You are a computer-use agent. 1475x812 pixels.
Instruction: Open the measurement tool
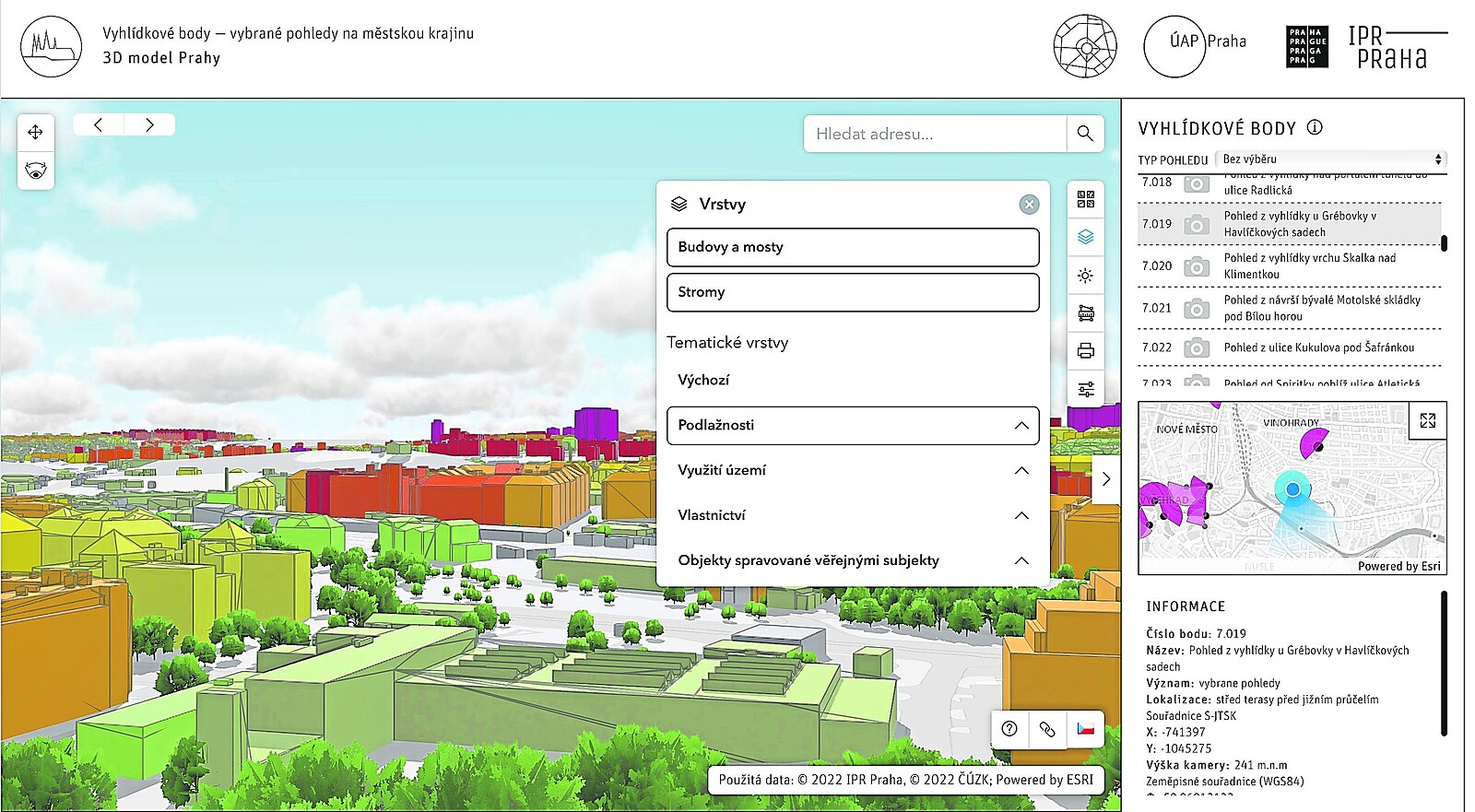1086,313
